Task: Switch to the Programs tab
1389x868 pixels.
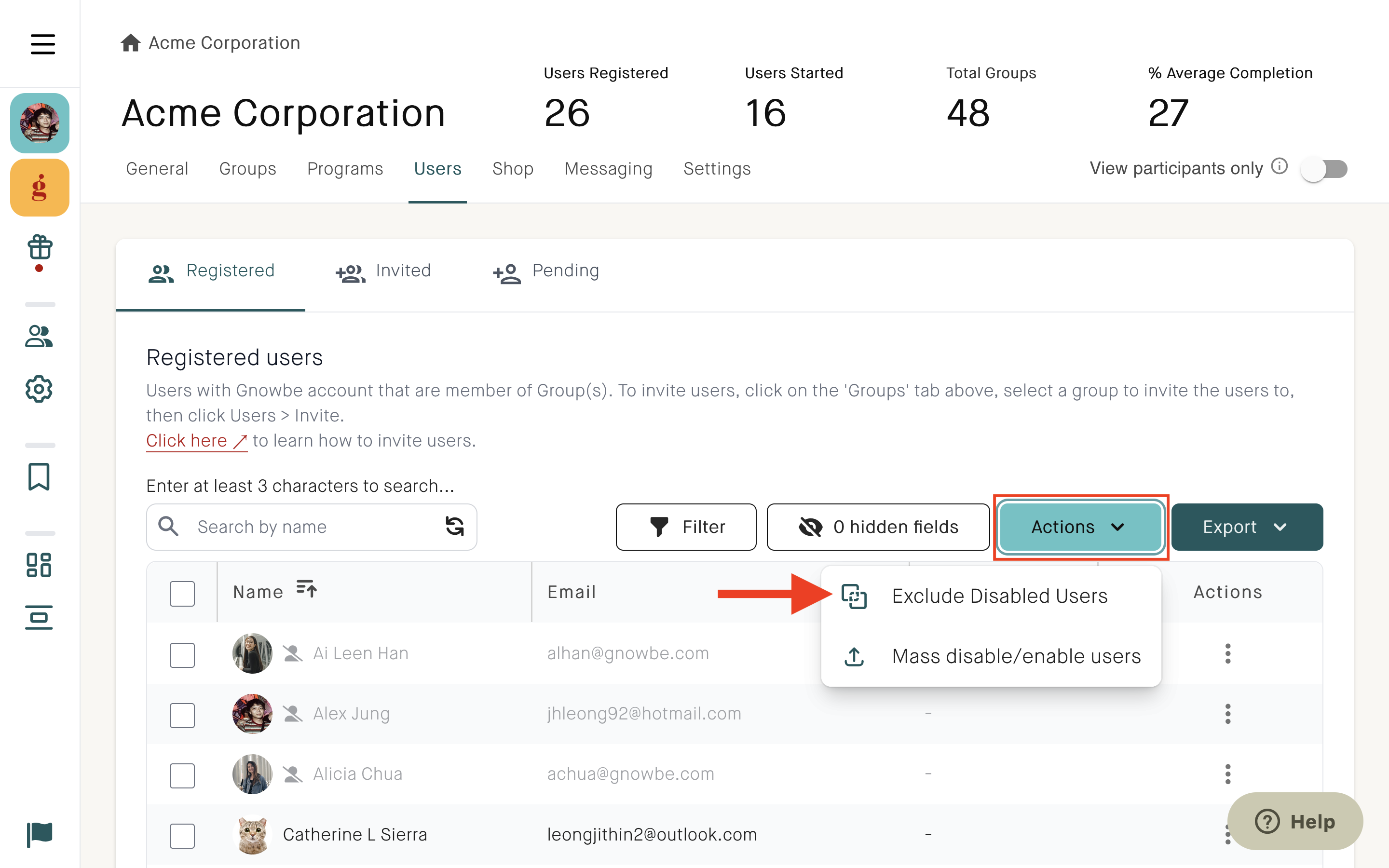Action: 345,169
